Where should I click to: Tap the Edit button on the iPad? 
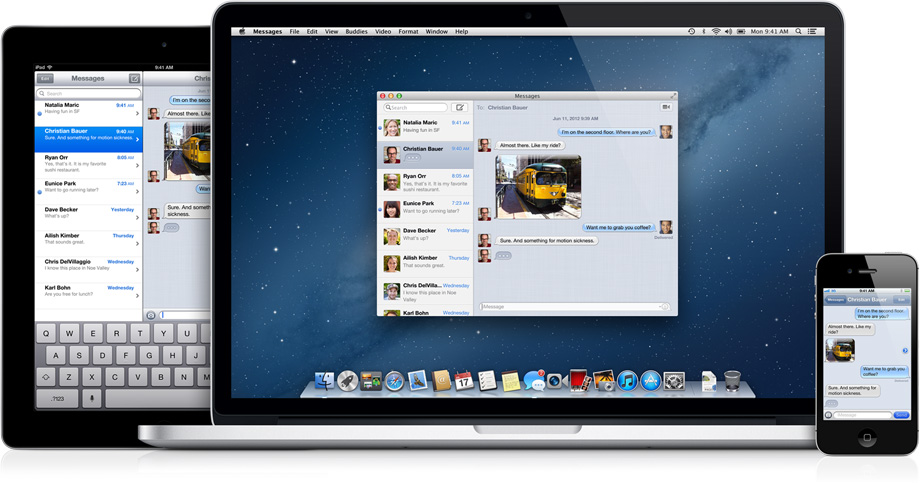pos(45,78)
